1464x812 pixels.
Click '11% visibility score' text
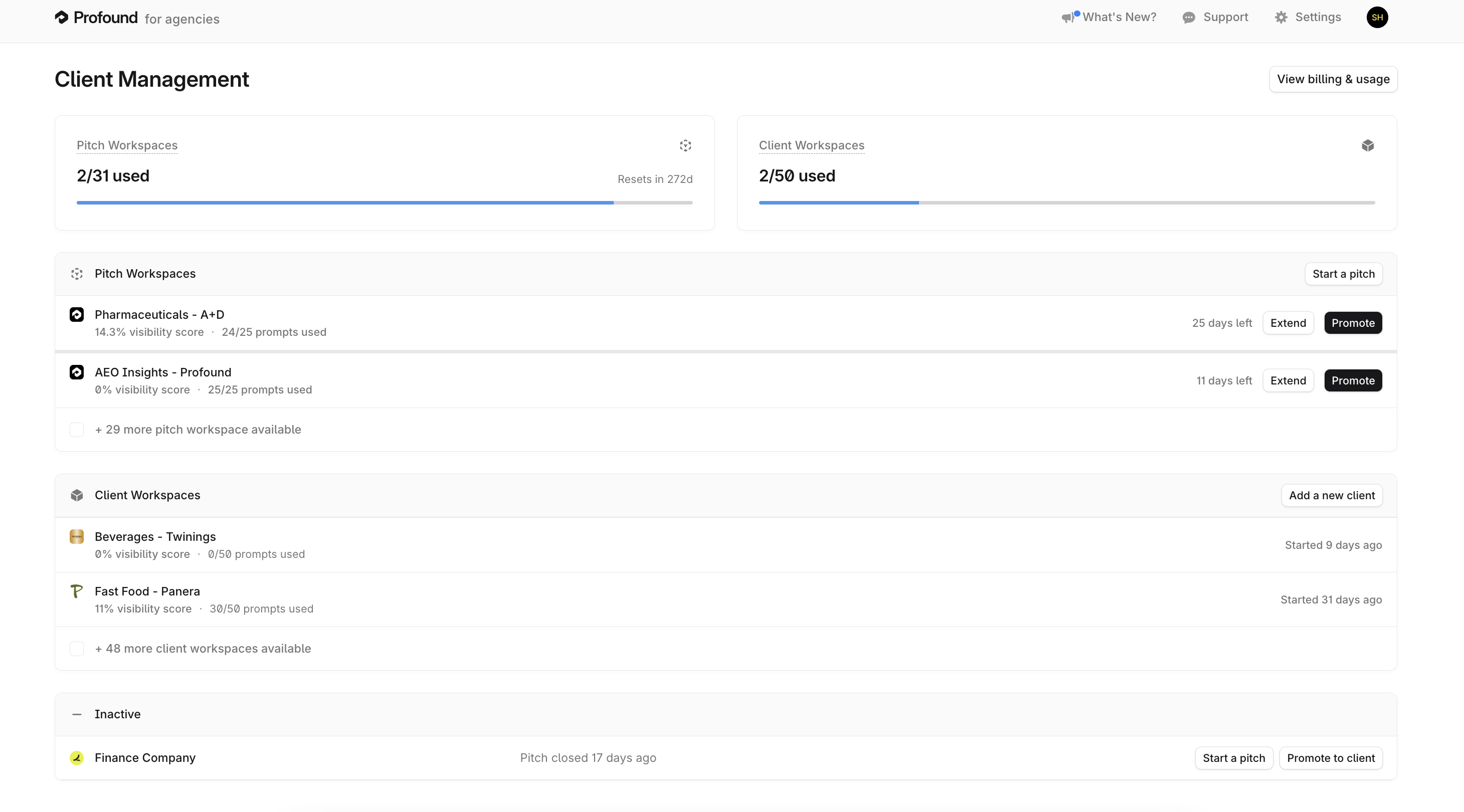[x=143, y=608]
